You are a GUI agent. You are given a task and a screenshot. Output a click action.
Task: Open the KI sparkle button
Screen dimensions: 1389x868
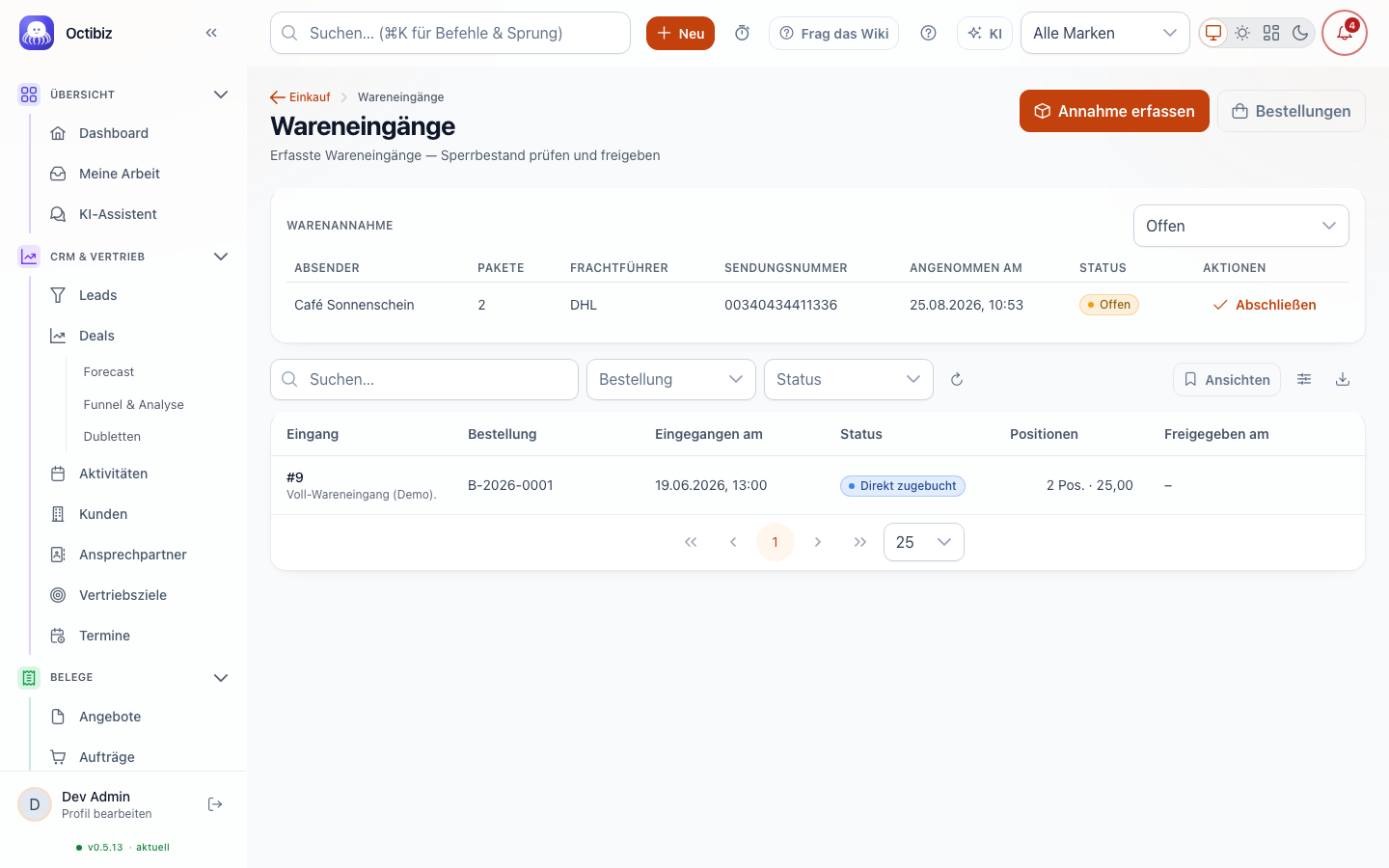click(985, 33)
